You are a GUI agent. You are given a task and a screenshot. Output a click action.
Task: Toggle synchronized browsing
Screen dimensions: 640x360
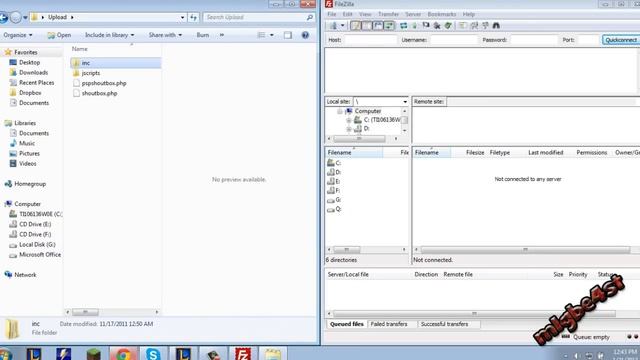485,26
